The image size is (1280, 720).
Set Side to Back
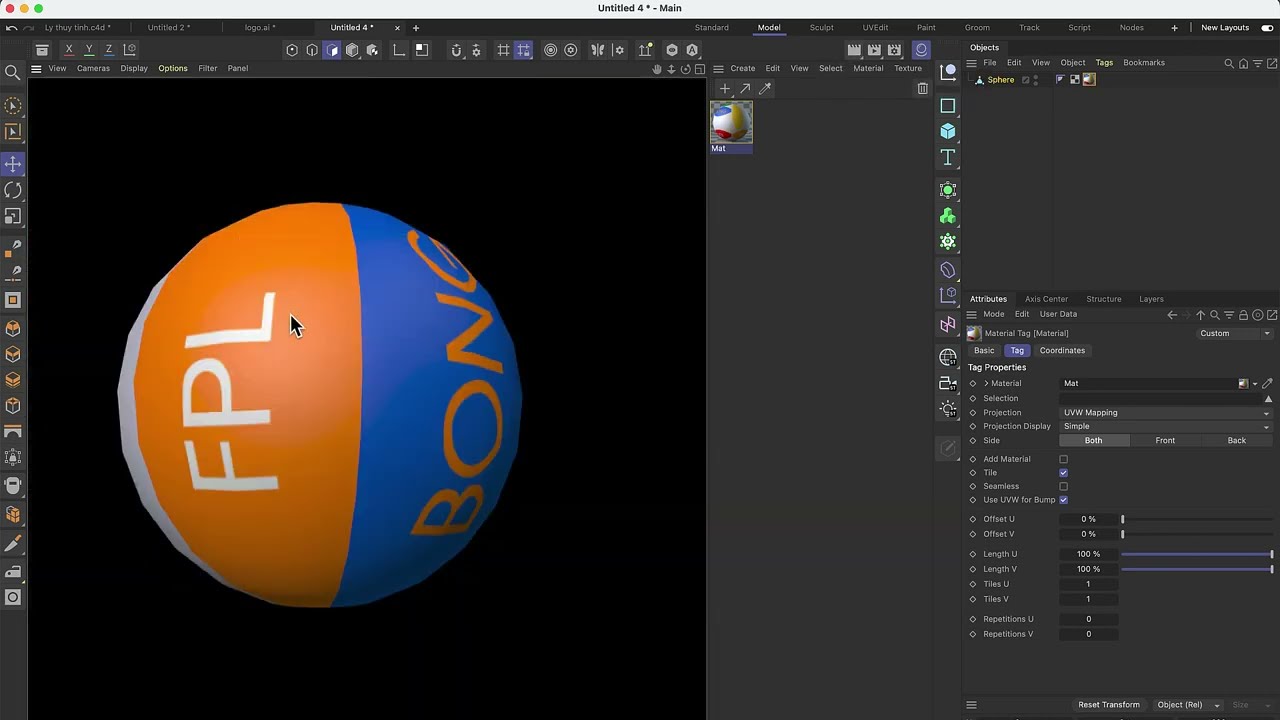(1237, 441)
